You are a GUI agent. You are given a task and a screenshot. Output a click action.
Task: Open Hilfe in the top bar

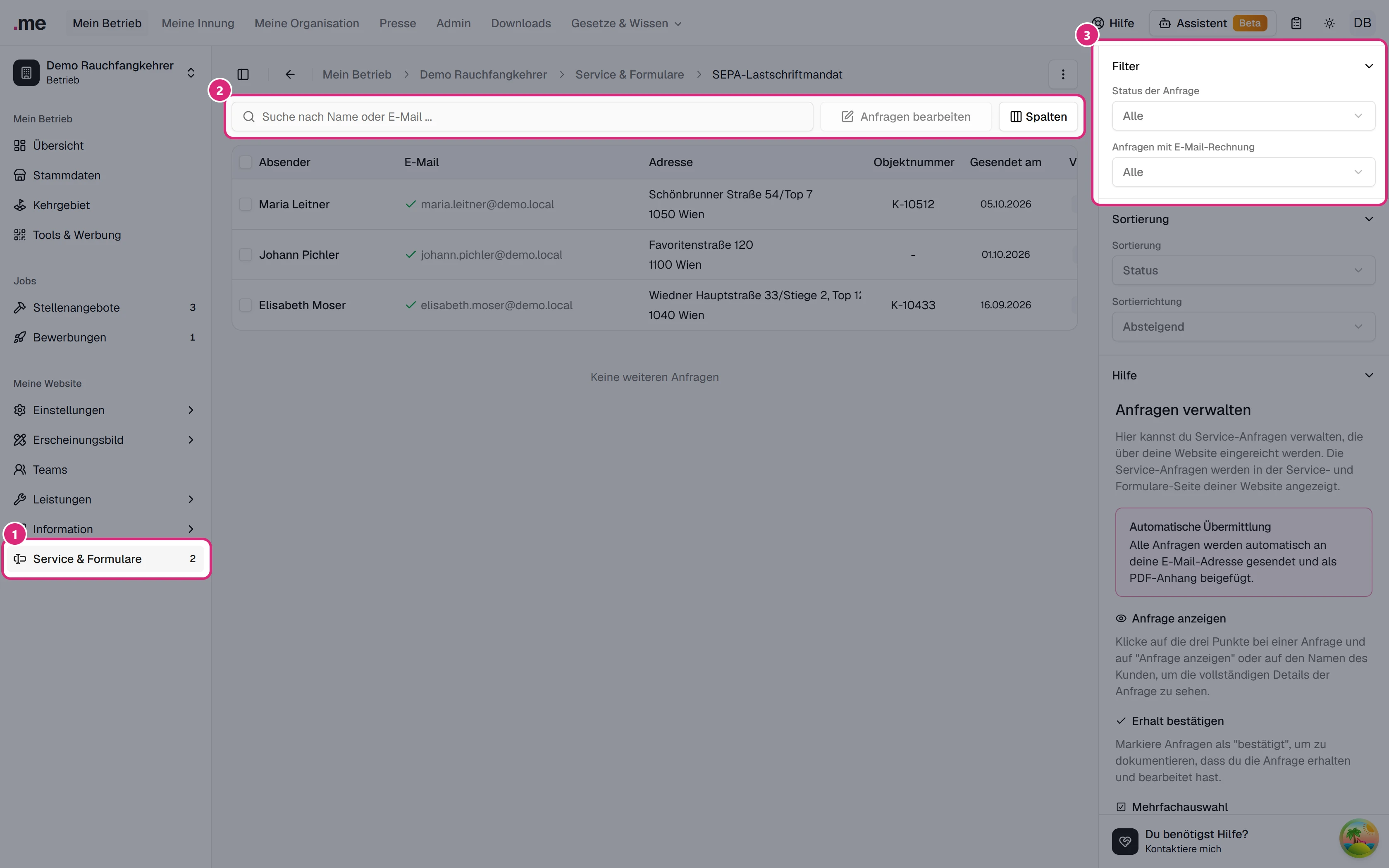pos(1113,24)
